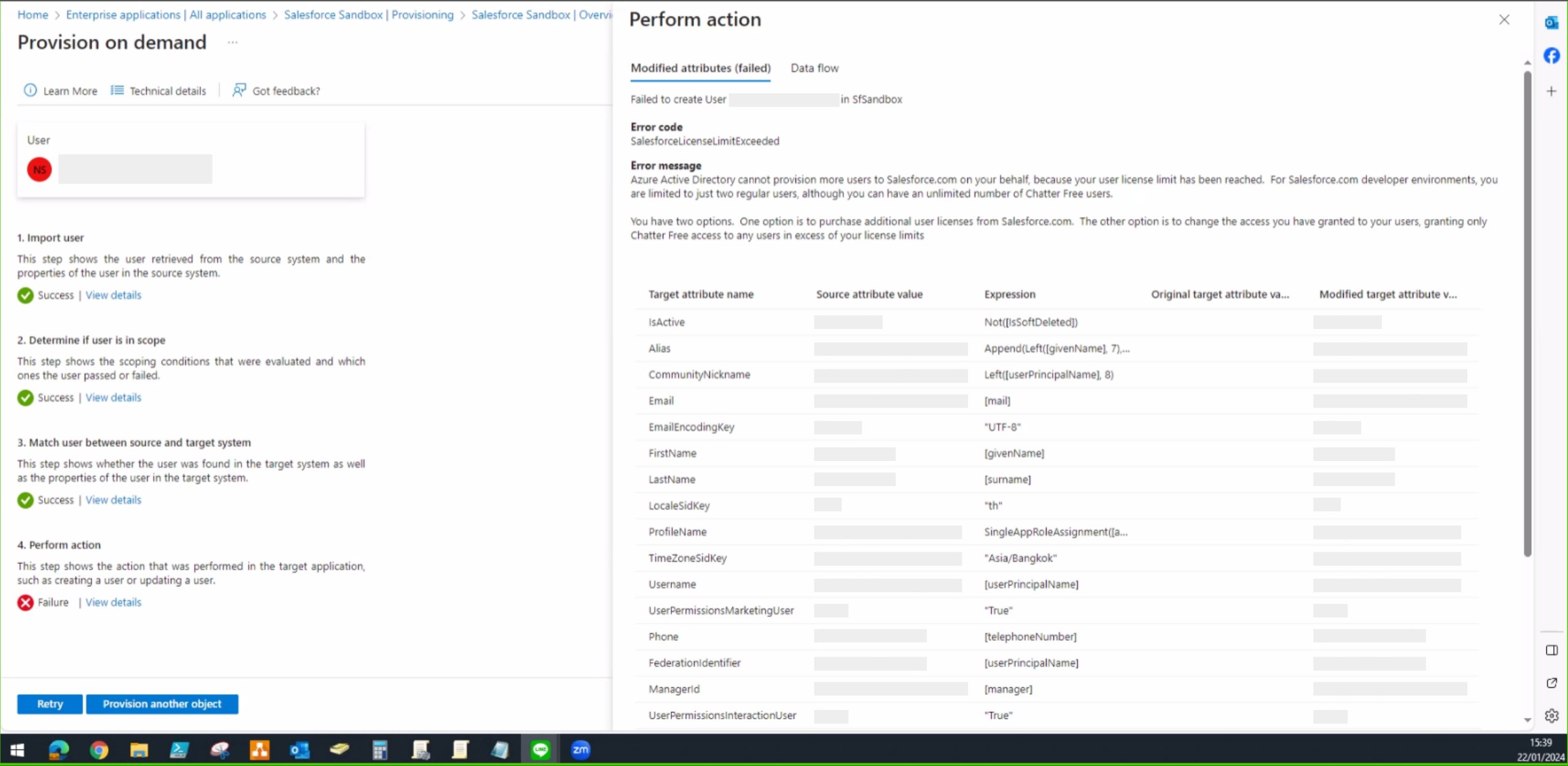Viewport: 1568px width, 766px height.
Task: Switch to the Data flow tab
Action: pyautogui.click(x=814, y=68)
